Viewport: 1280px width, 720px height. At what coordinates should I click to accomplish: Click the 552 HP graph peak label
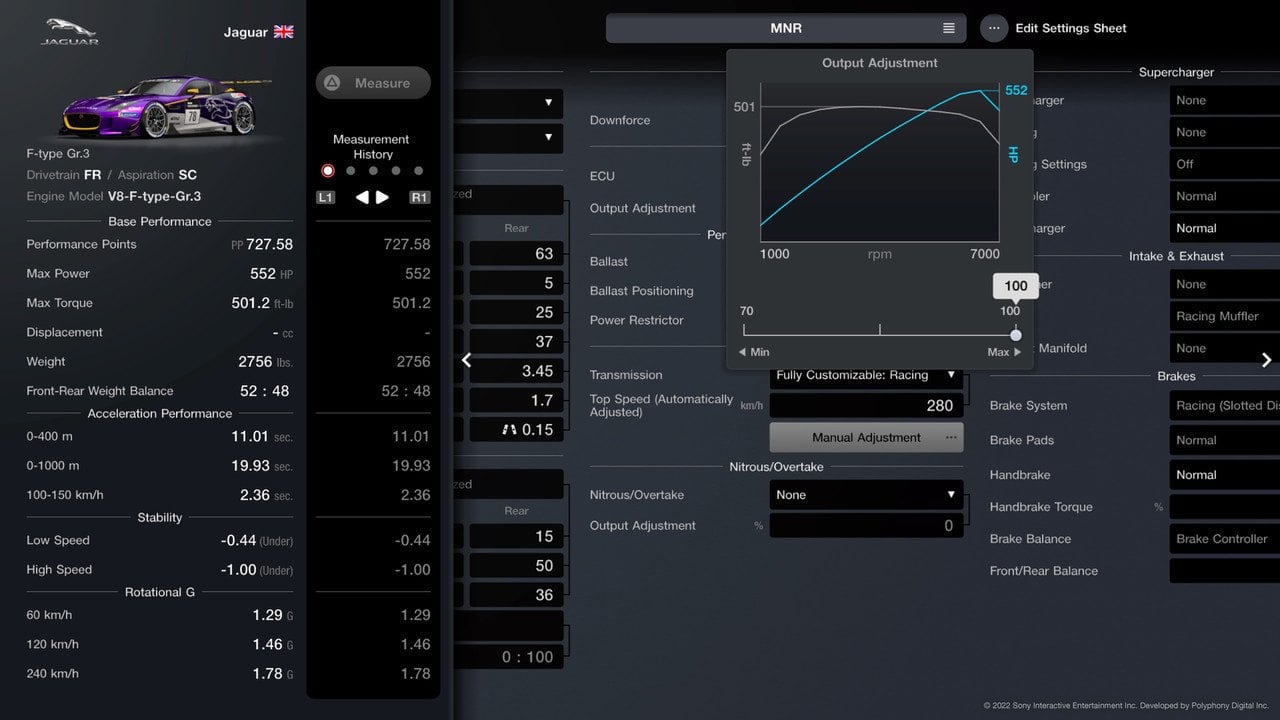1016,90
